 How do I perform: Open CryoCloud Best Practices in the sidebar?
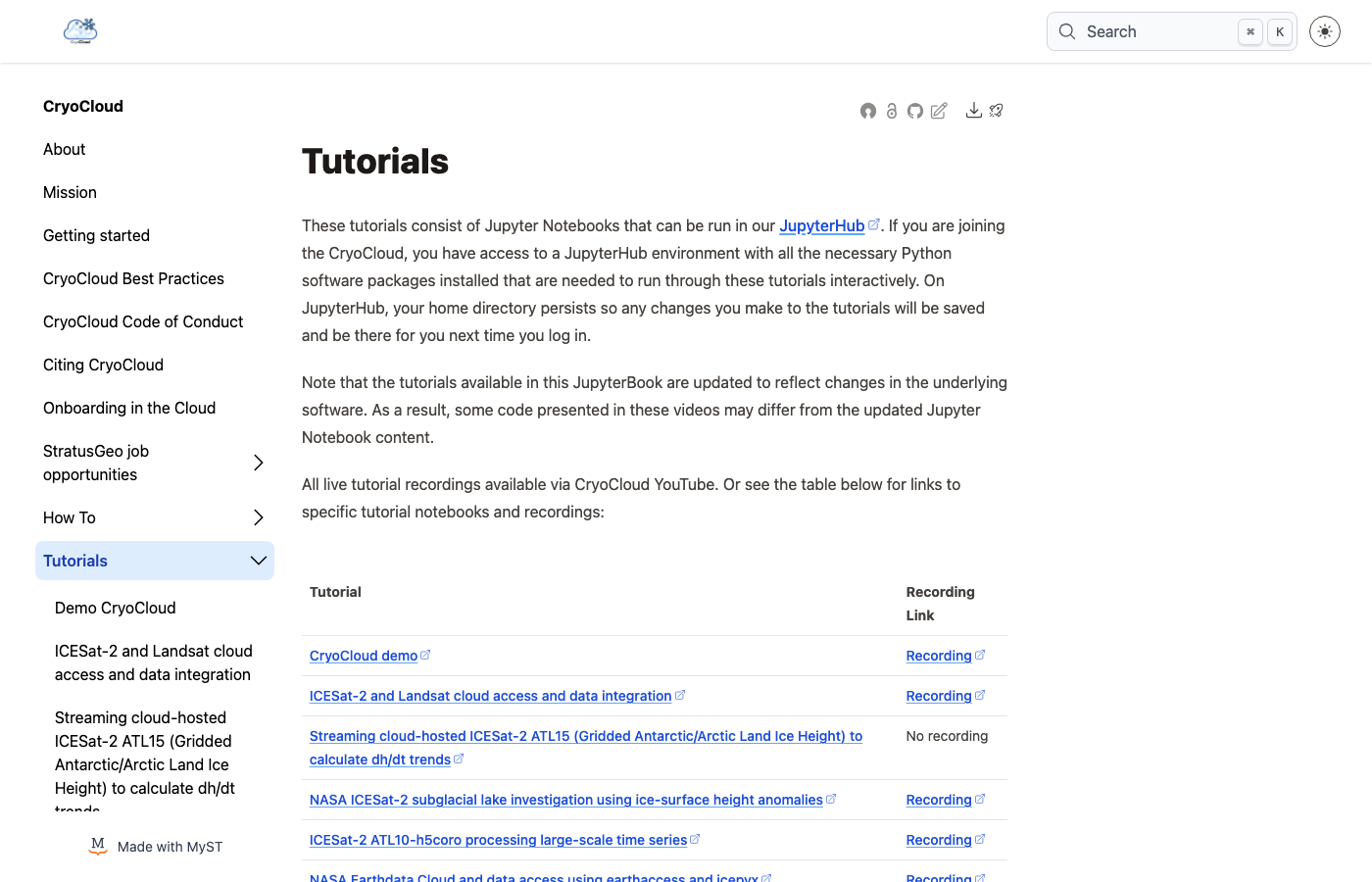tap(133, 278)
